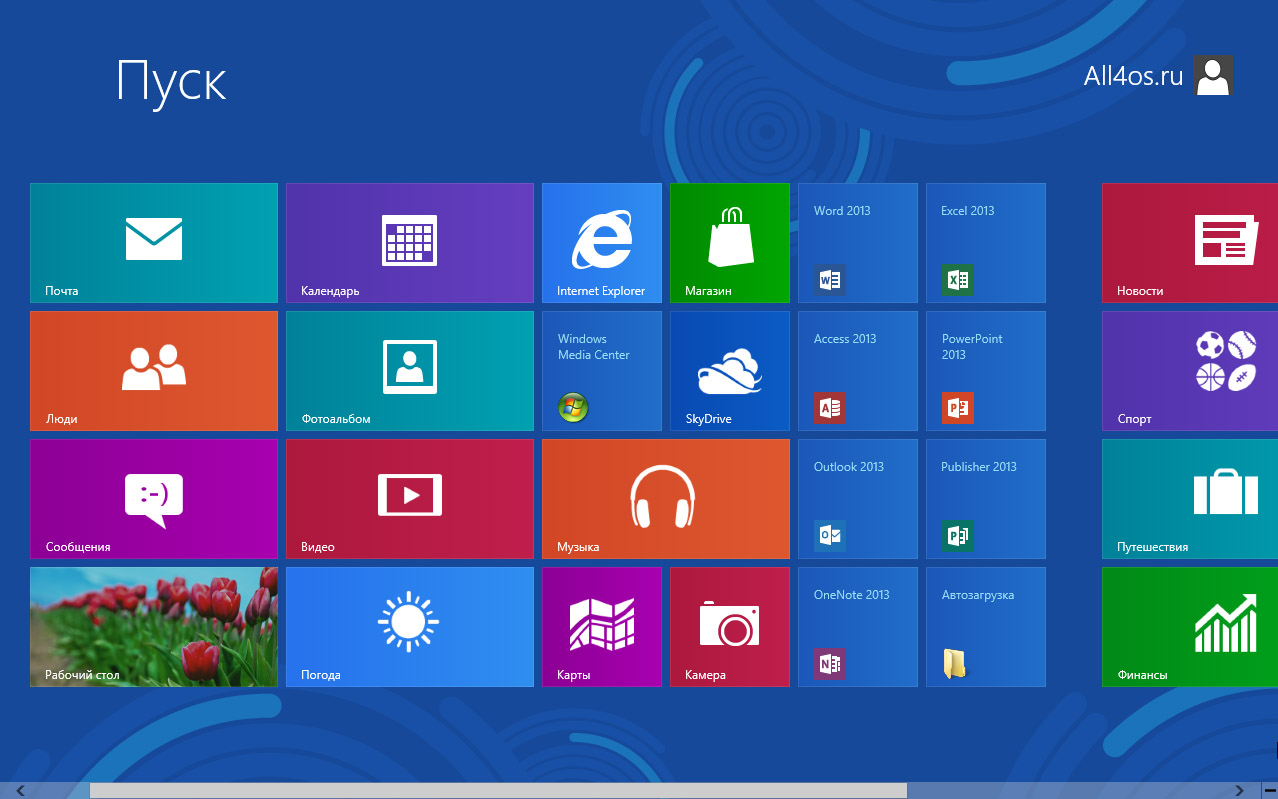The height and width of the screenshot is (799, 1278).
Task: Open the Погода weather tile
Action: tap(410, 627)
